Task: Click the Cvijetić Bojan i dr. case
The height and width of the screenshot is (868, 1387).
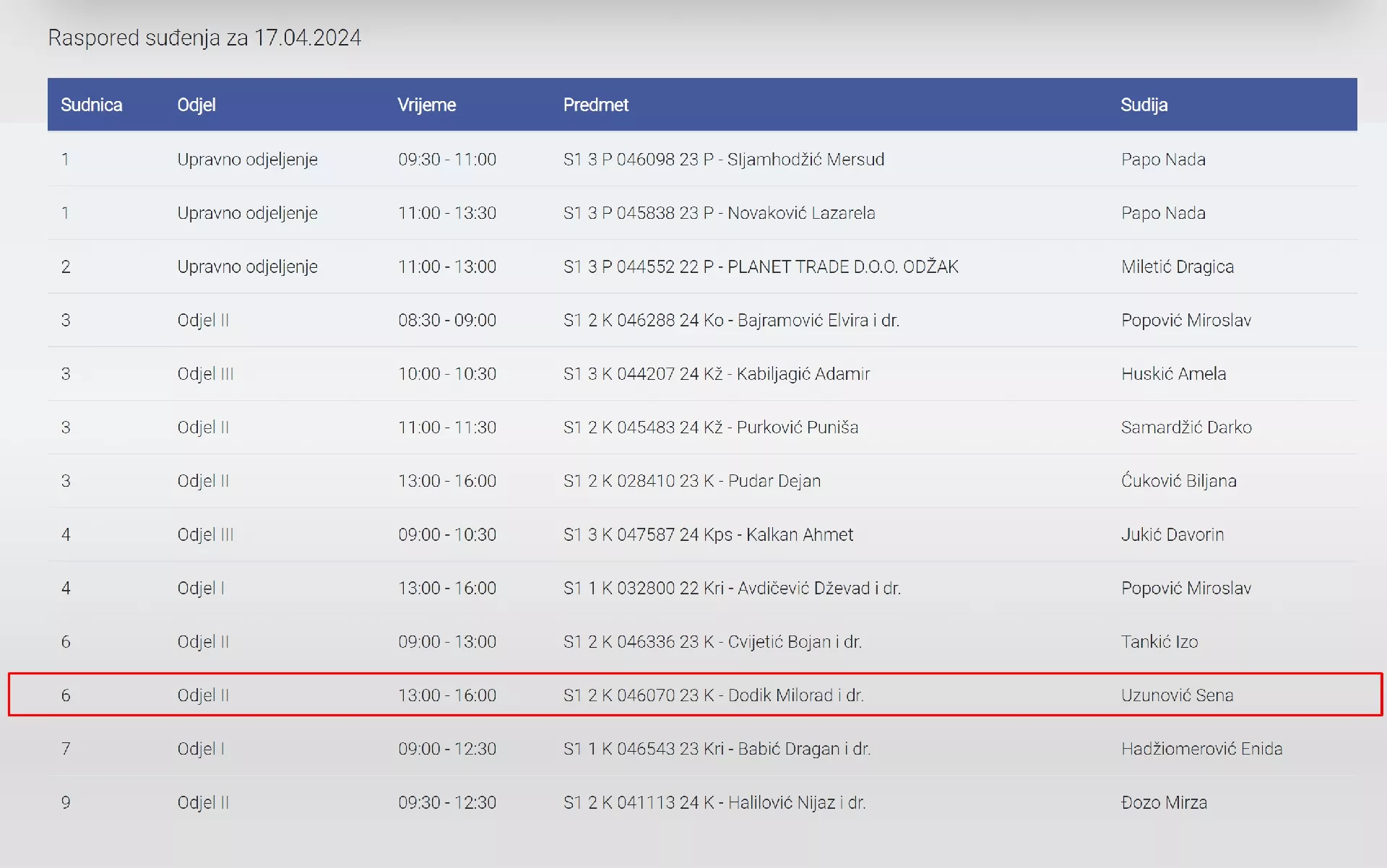Action: pyautogui.click(x=712, y=641)
